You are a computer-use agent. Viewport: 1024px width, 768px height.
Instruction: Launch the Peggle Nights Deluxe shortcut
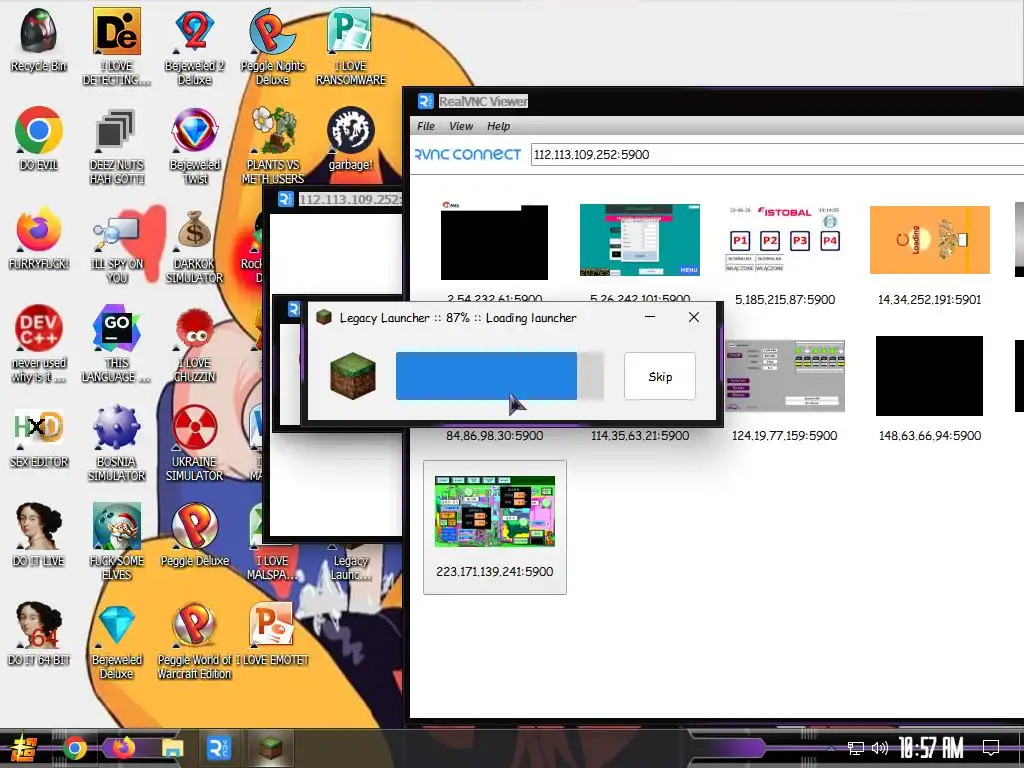click(x=272, y=46)
